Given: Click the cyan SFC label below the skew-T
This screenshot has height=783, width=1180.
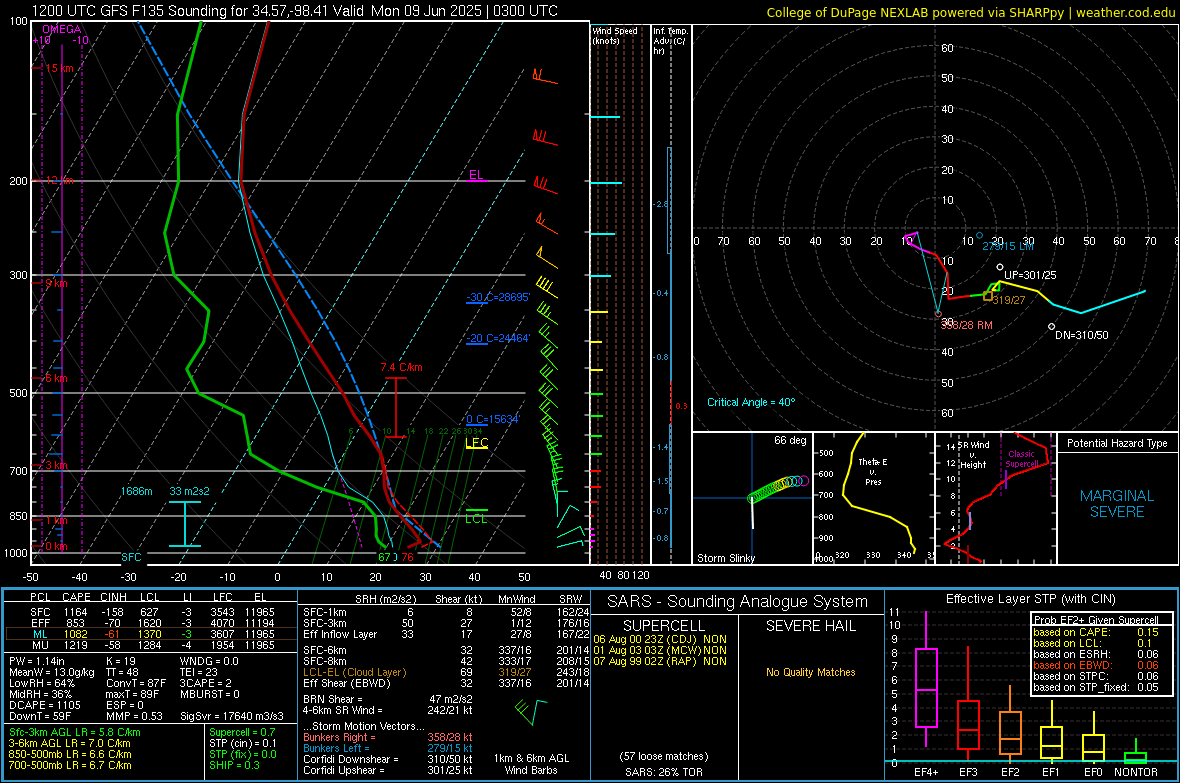Looking at the screenshot, I should tap(131, 557).
